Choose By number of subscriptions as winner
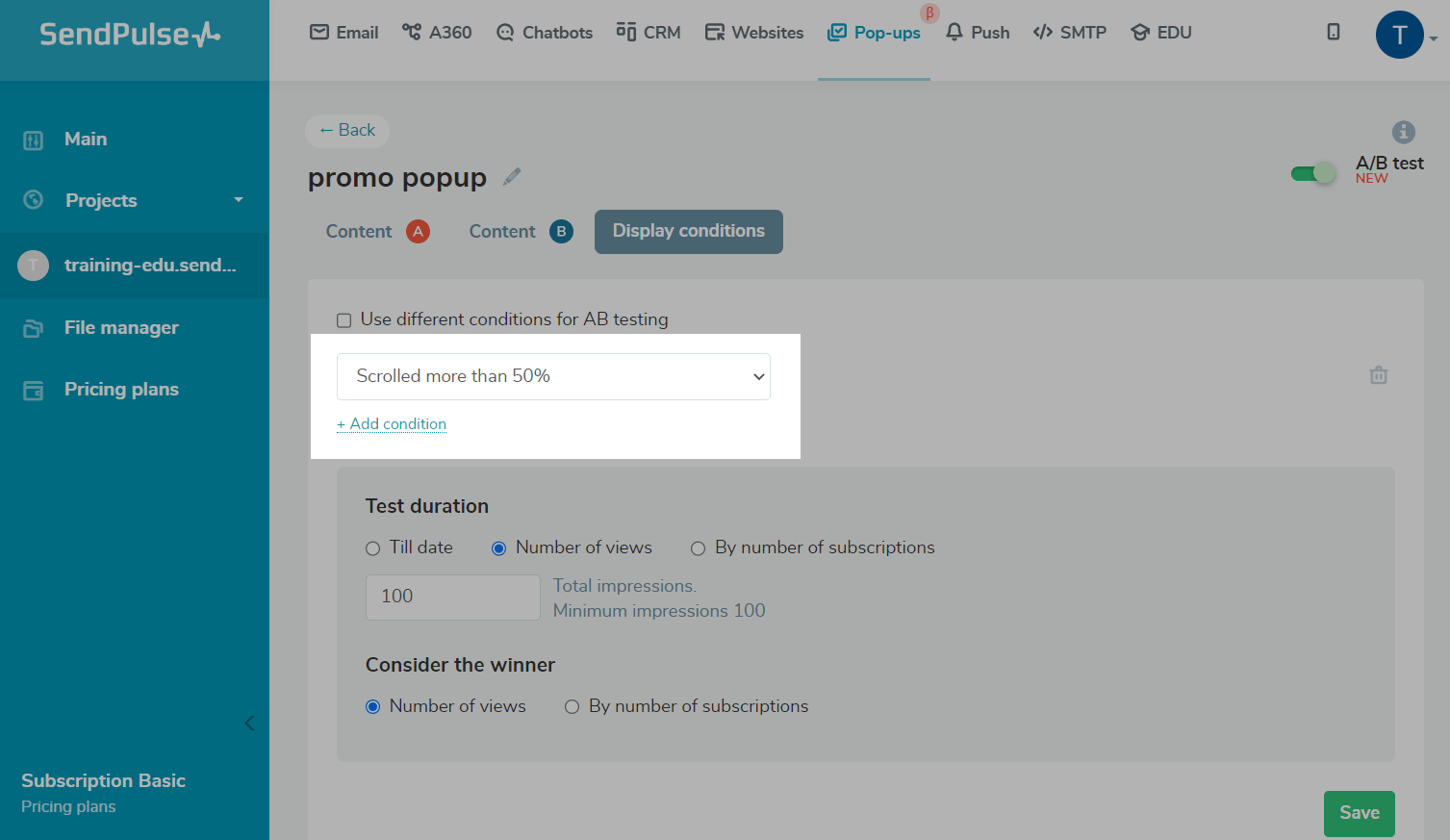Image resolution: width=1450 pixels, height=840 pixels. click(x=572, y=707)
